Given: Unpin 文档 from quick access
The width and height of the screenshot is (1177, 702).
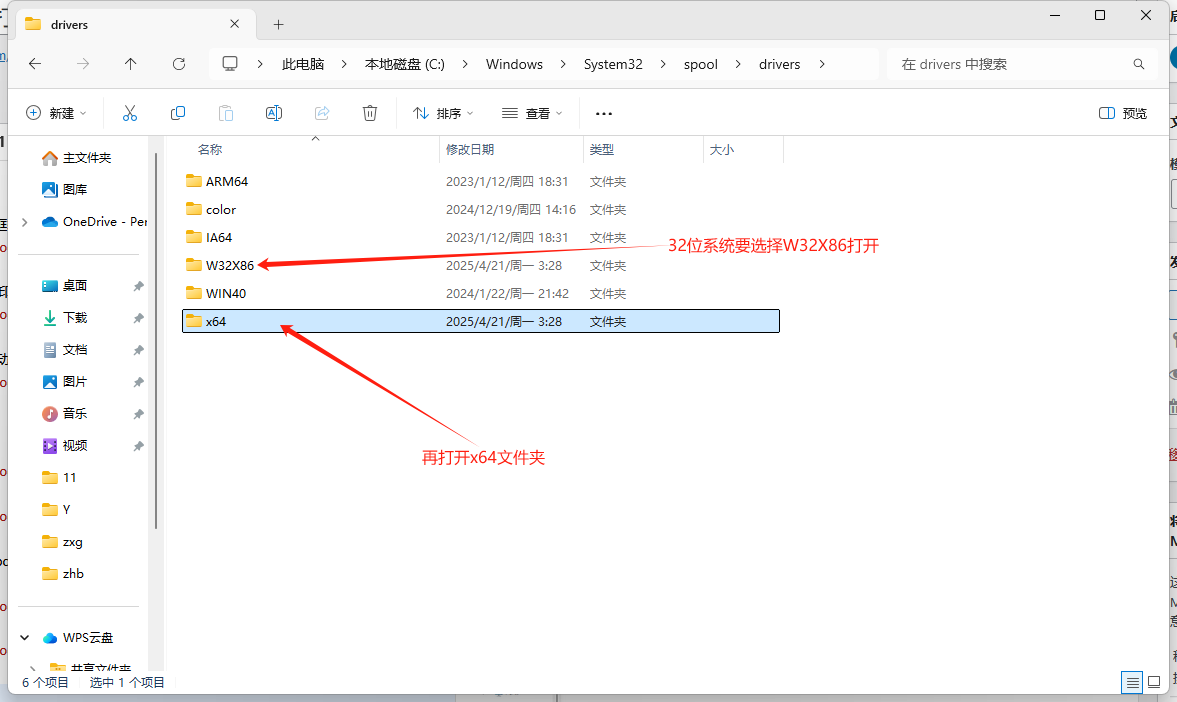Looking at the screenshot, I should pyautogui.click(x=138, y=350).
